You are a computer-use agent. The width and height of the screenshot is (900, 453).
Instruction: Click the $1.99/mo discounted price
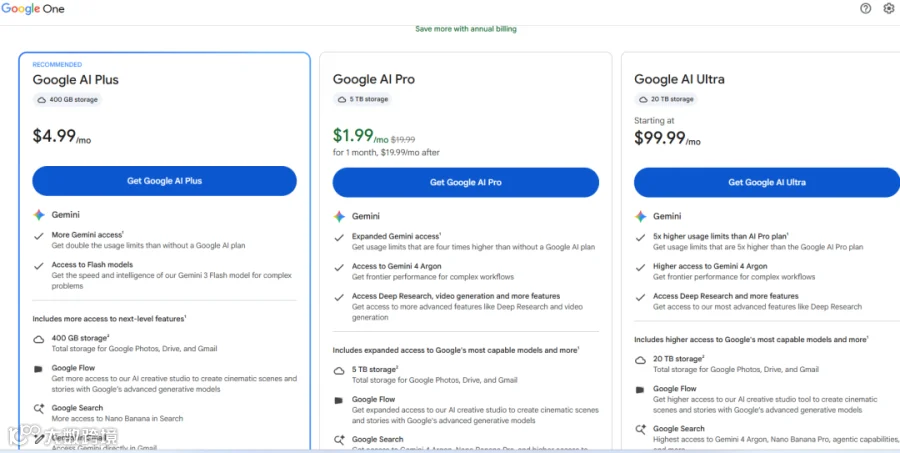360,136
